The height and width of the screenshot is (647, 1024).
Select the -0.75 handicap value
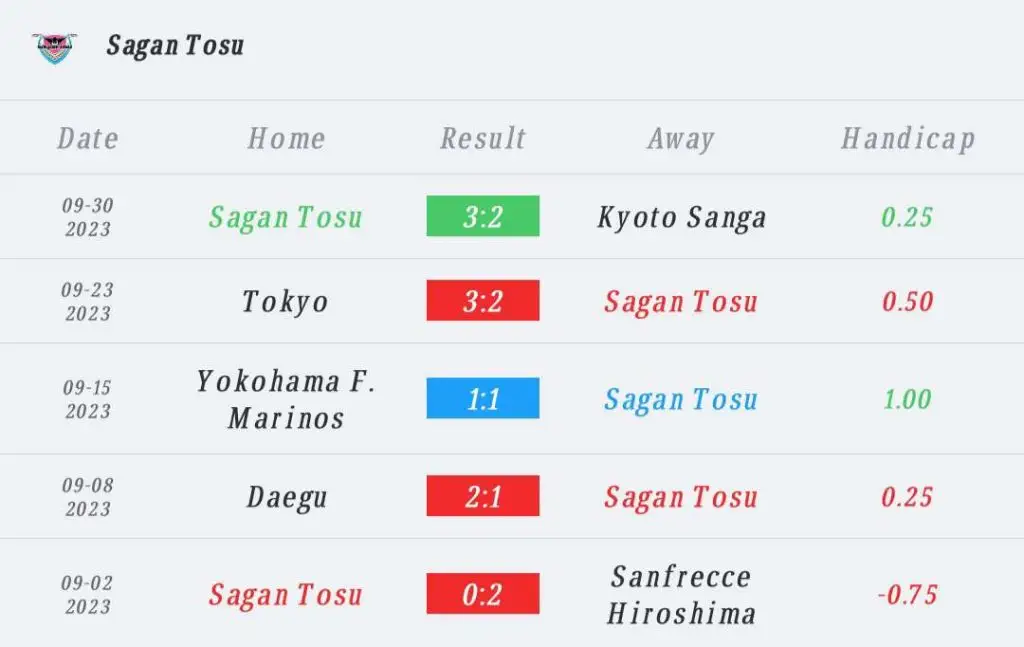[x=907, y=594]
